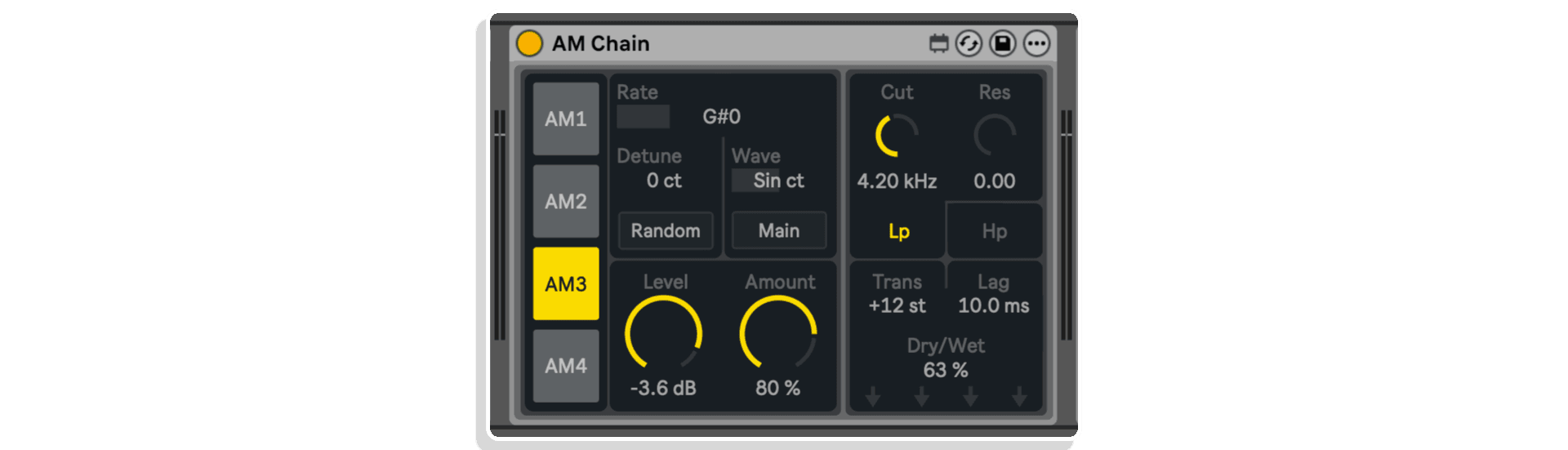Click the Rate mode box

(644, 117)
